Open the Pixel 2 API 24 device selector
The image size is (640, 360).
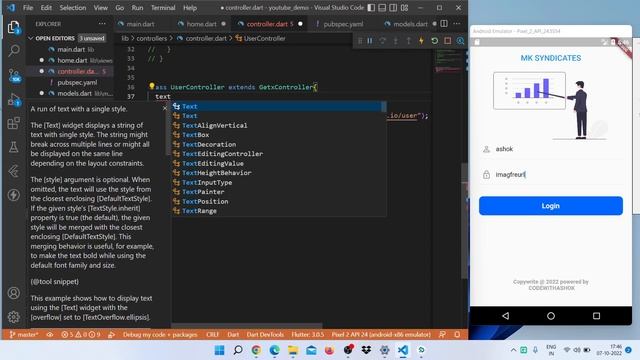tap(381, 334)
